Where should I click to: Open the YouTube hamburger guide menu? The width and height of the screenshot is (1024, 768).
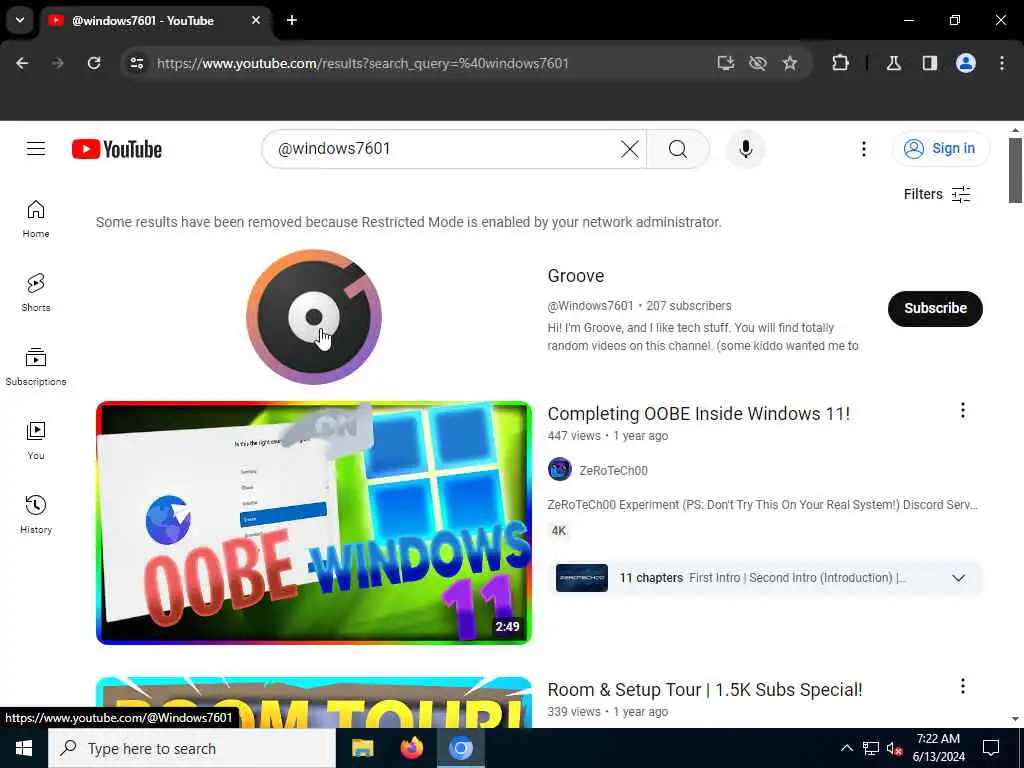[36, 149]
